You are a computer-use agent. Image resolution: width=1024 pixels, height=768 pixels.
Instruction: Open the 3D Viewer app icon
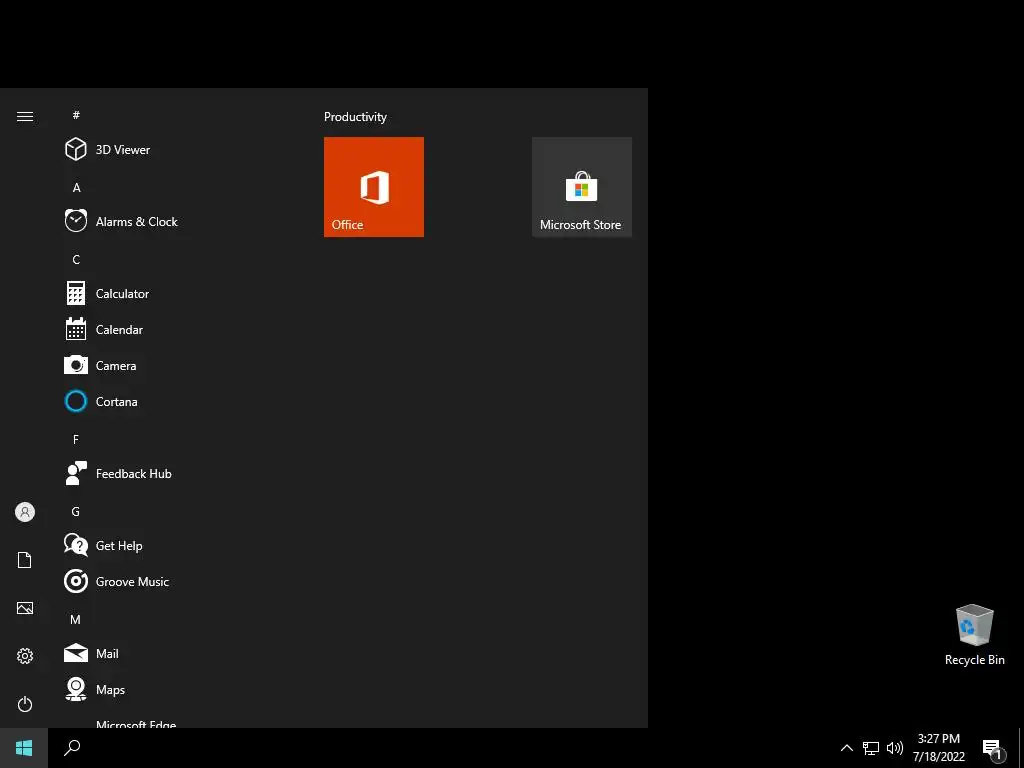(76, 150)
